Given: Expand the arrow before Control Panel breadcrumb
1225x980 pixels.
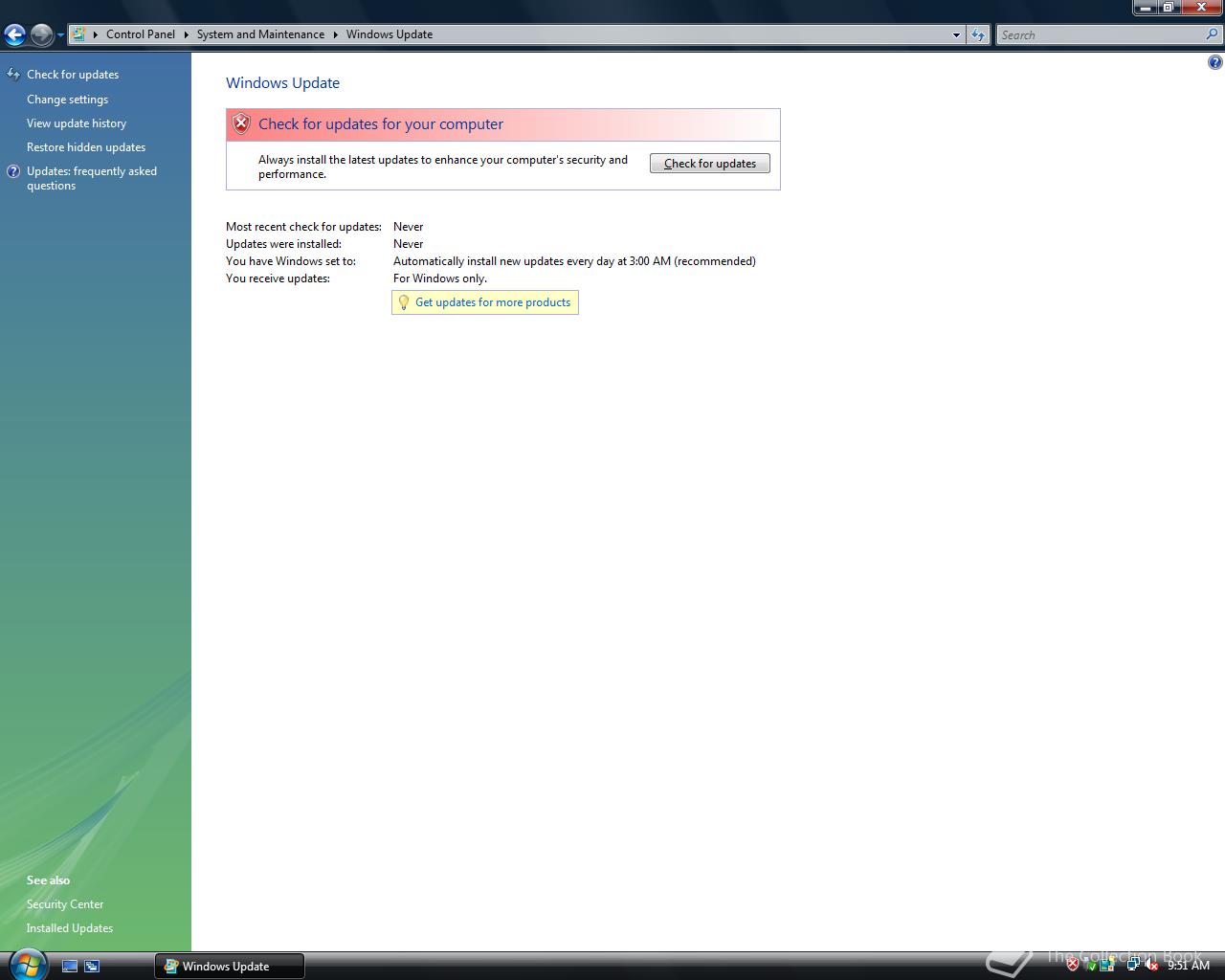Looking at the screenshot, I should [96, 34].
